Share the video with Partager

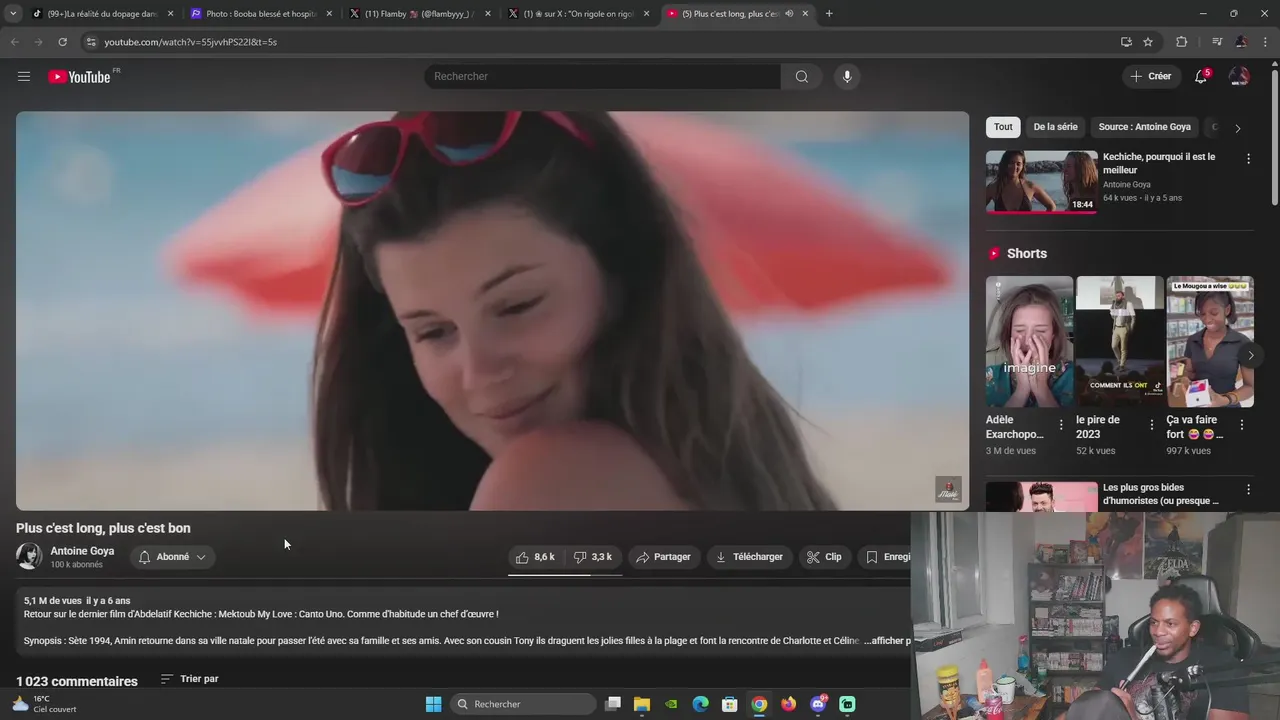663,557
